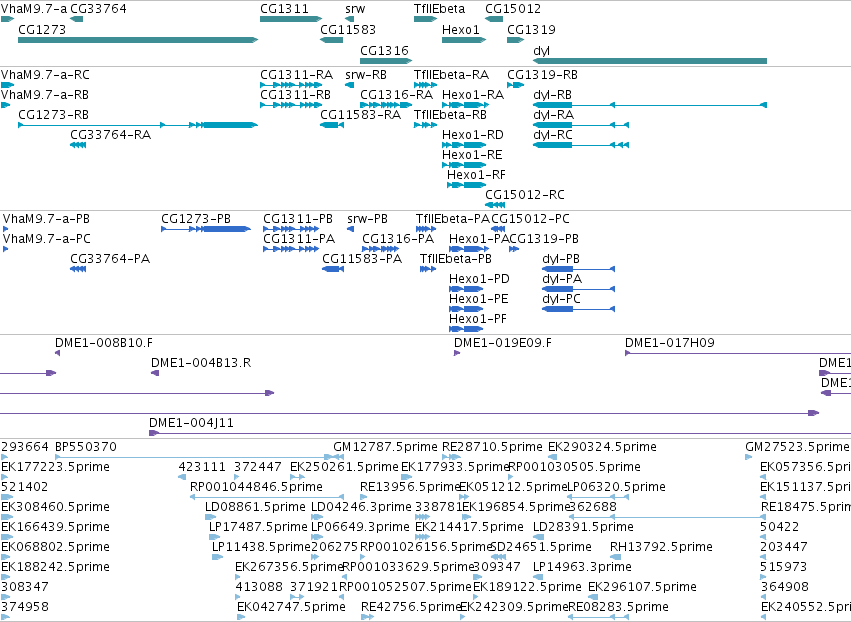
Task: Click the srw-RB transcript label
Action: click(366, 75)
